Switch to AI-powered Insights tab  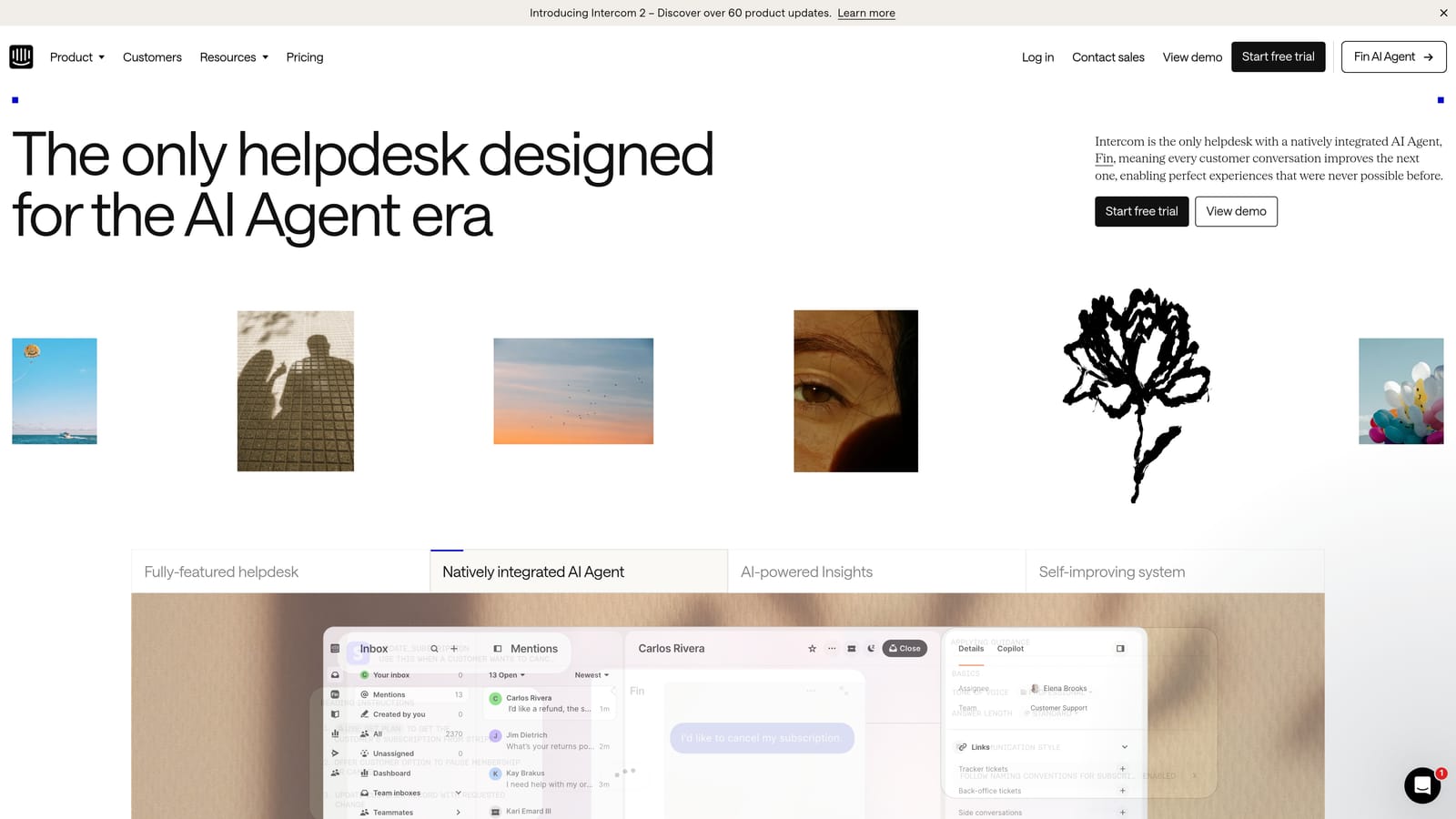(876, 571)
